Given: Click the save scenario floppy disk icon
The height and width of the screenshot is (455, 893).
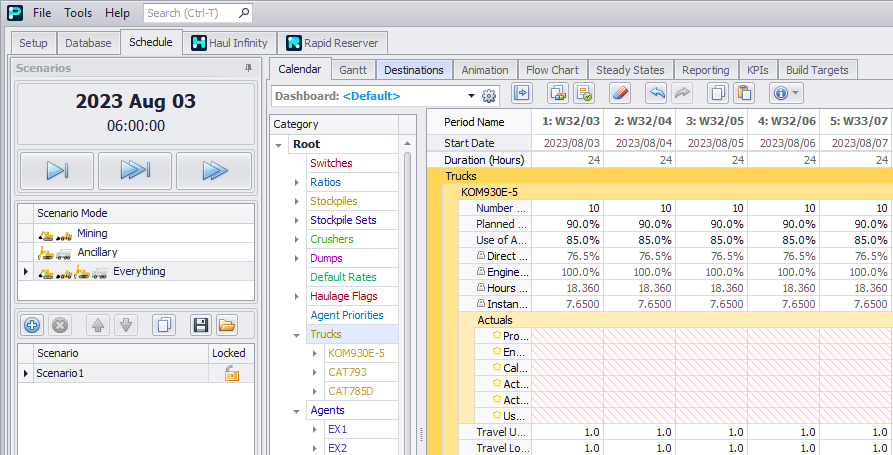Looking at the screenshot, I should tap(200, 325).
